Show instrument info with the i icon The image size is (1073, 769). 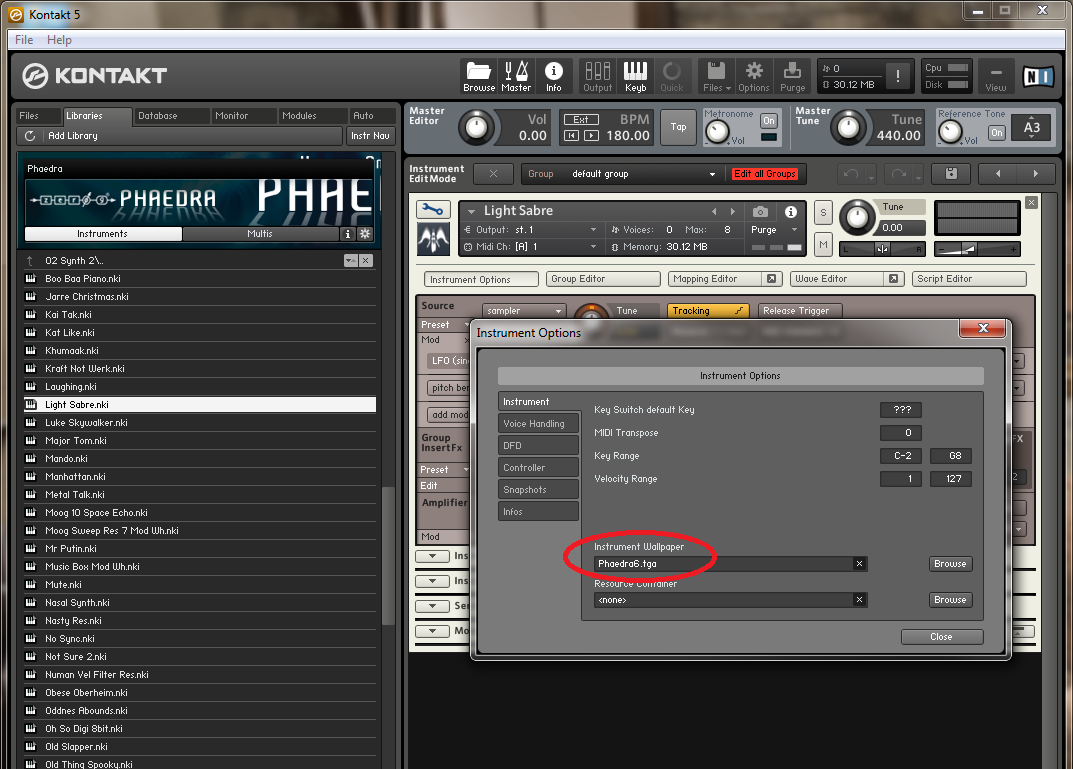790,211
